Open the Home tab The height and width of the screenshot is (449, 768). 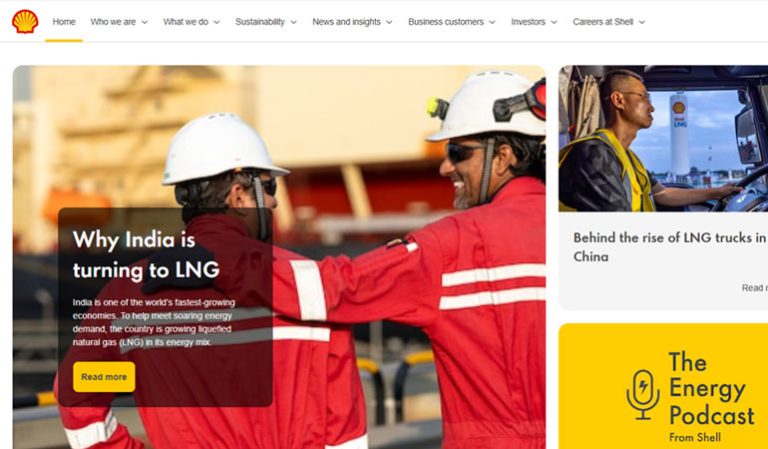[x=64, y=22]
